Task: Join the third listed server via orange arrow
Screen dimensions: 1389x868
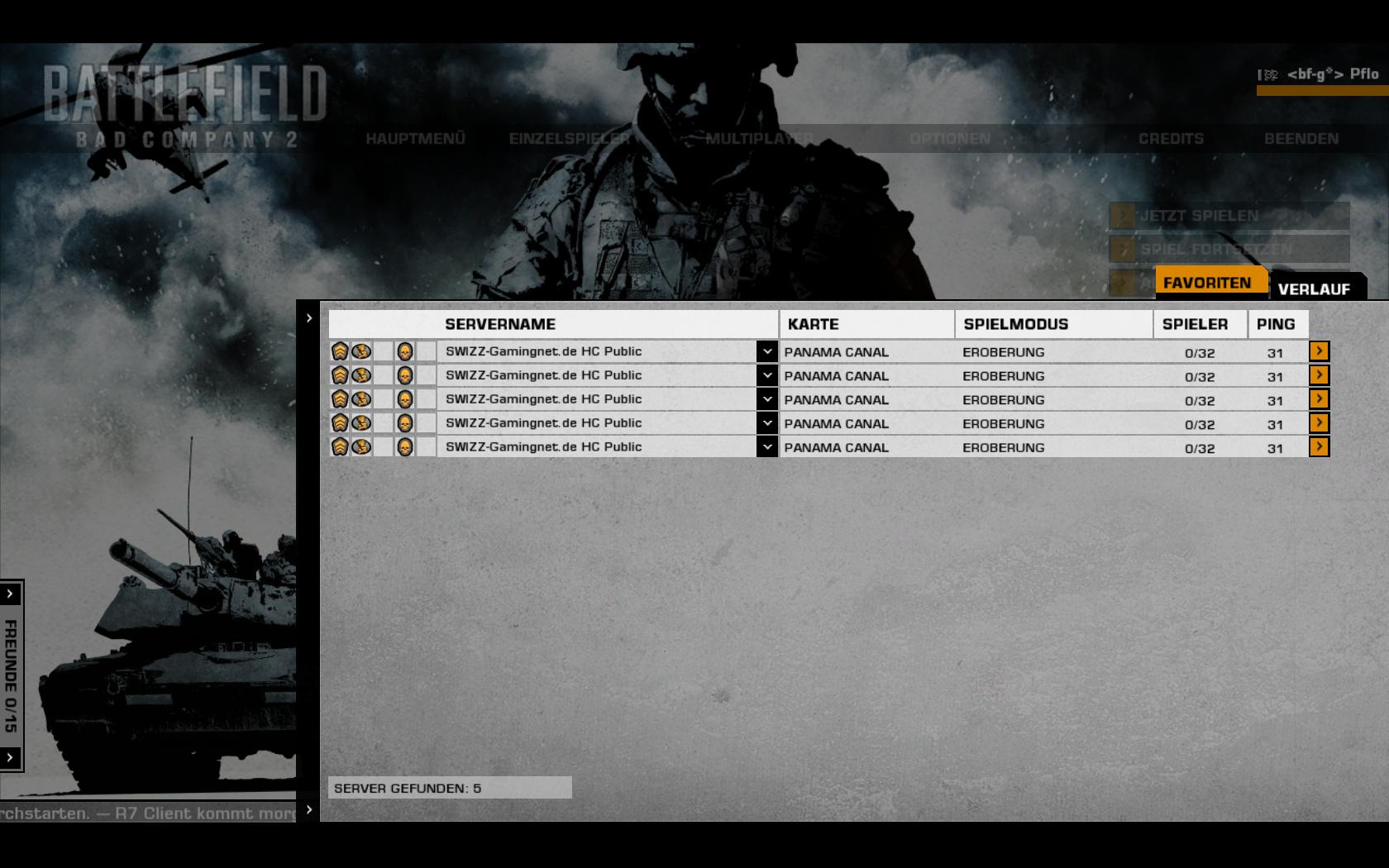Action: click(x=1319, y=399)
